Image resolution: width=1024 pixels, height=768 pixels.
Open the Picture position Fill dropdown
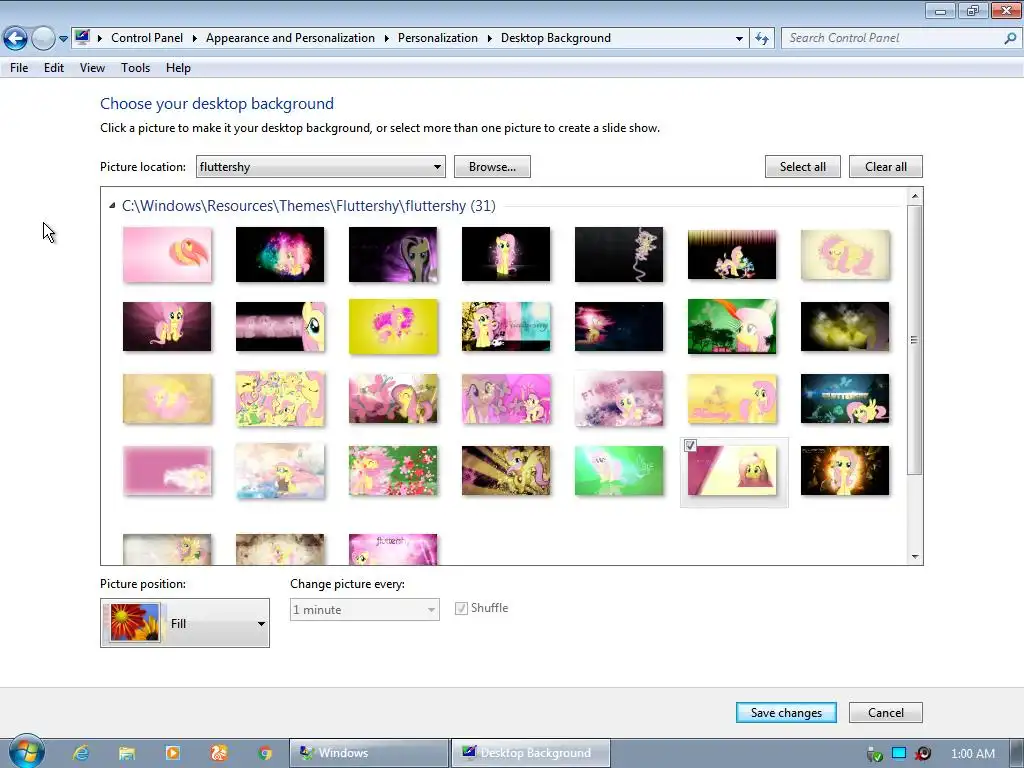point(185,623)
